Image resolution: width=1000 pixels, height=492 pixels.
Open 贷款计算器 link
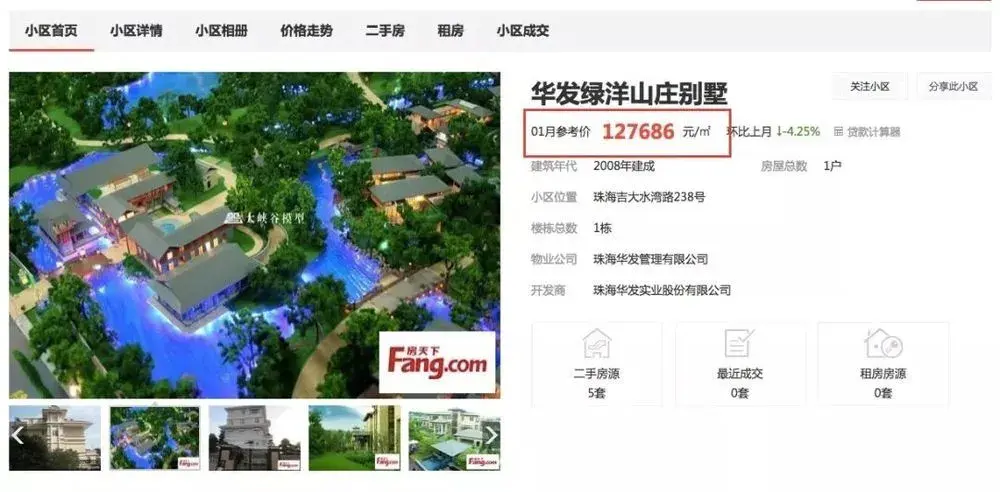coord(874,132)
